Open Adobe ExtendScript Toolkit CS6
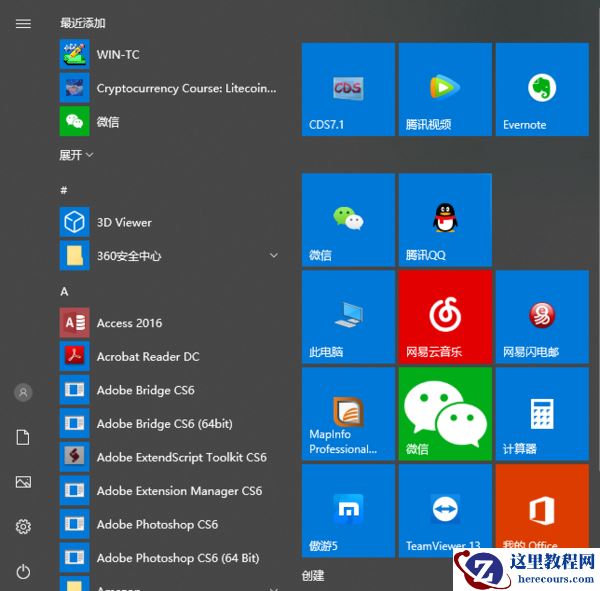 click(x=168, y=457)
